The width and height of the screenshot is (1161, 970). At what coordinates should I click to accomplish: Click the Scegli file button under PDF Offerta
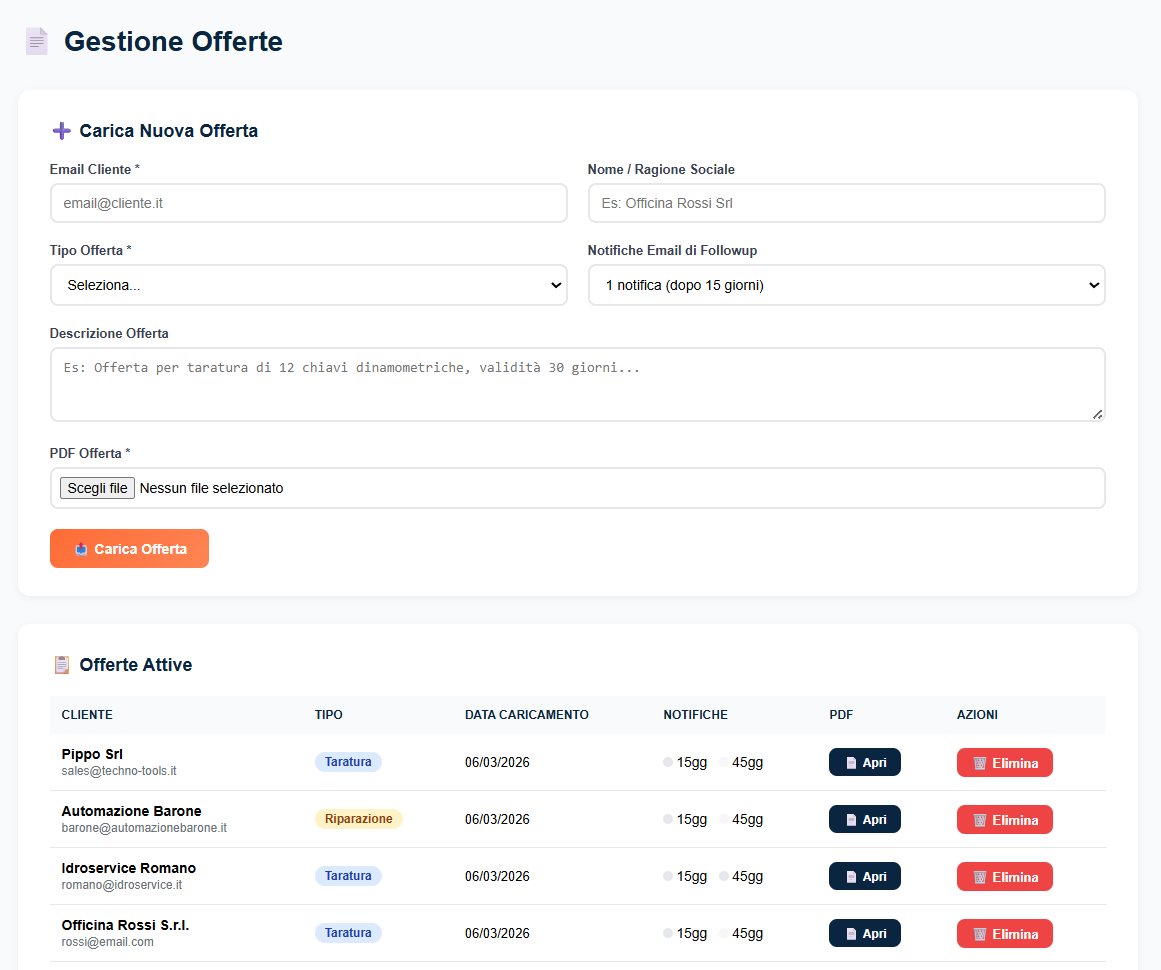(x=96, y=487)
